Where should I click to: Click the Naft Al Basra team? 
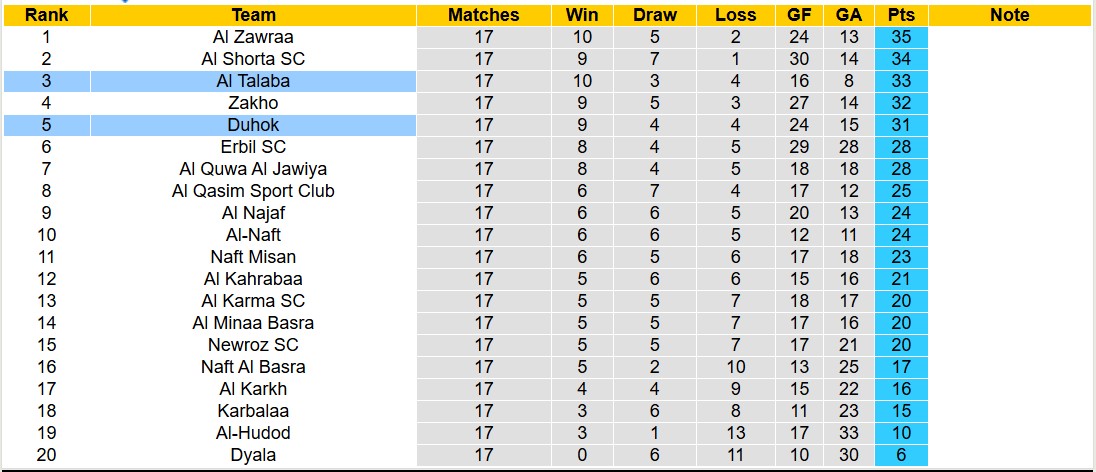(x=253, y=367)
